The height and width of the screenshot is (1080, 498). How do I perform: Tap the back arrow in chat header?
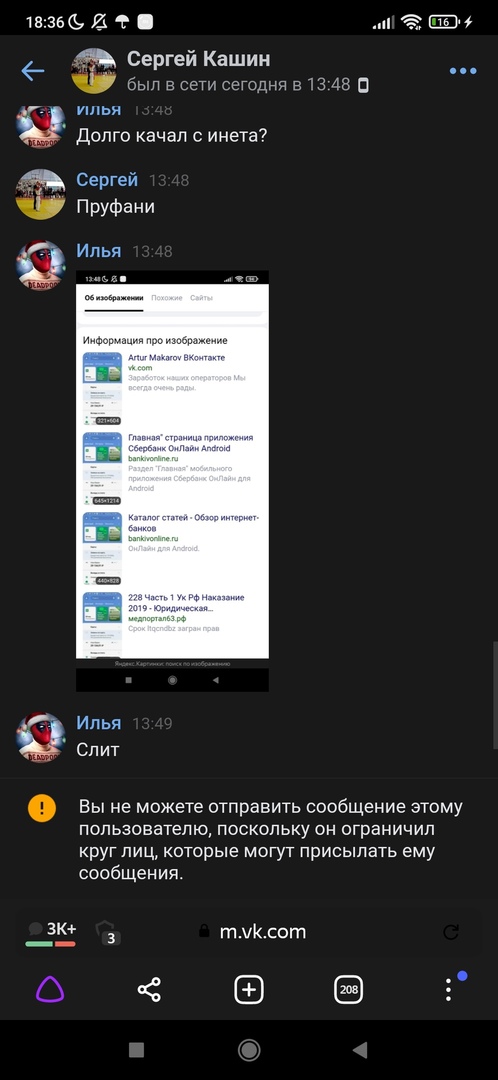pyautogui.click(x=32, y=71)
